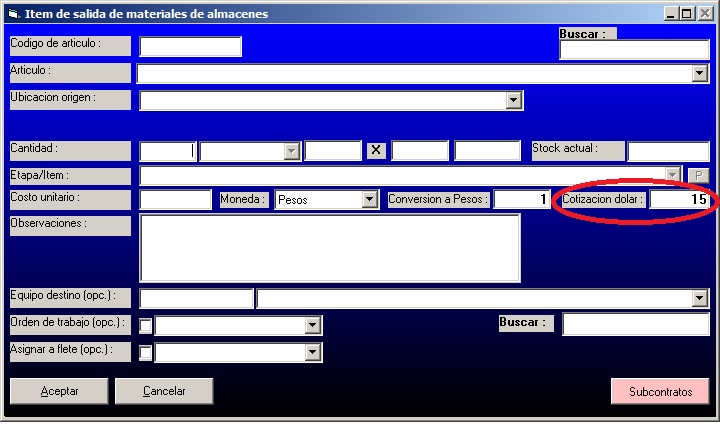Viewport: 720px width, 428px height.
Task: Enable the Asignar a flete checkbox
Action: pos(146,352)
